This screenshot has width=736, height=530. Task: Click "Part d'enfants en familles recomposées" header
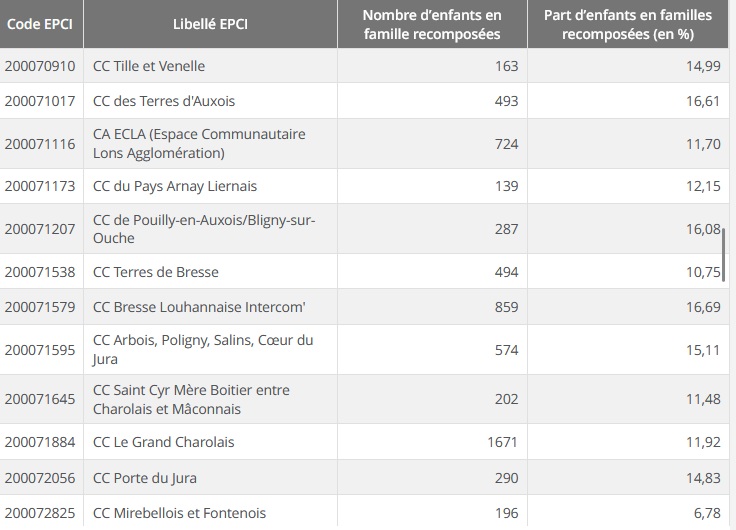(627, 25)
